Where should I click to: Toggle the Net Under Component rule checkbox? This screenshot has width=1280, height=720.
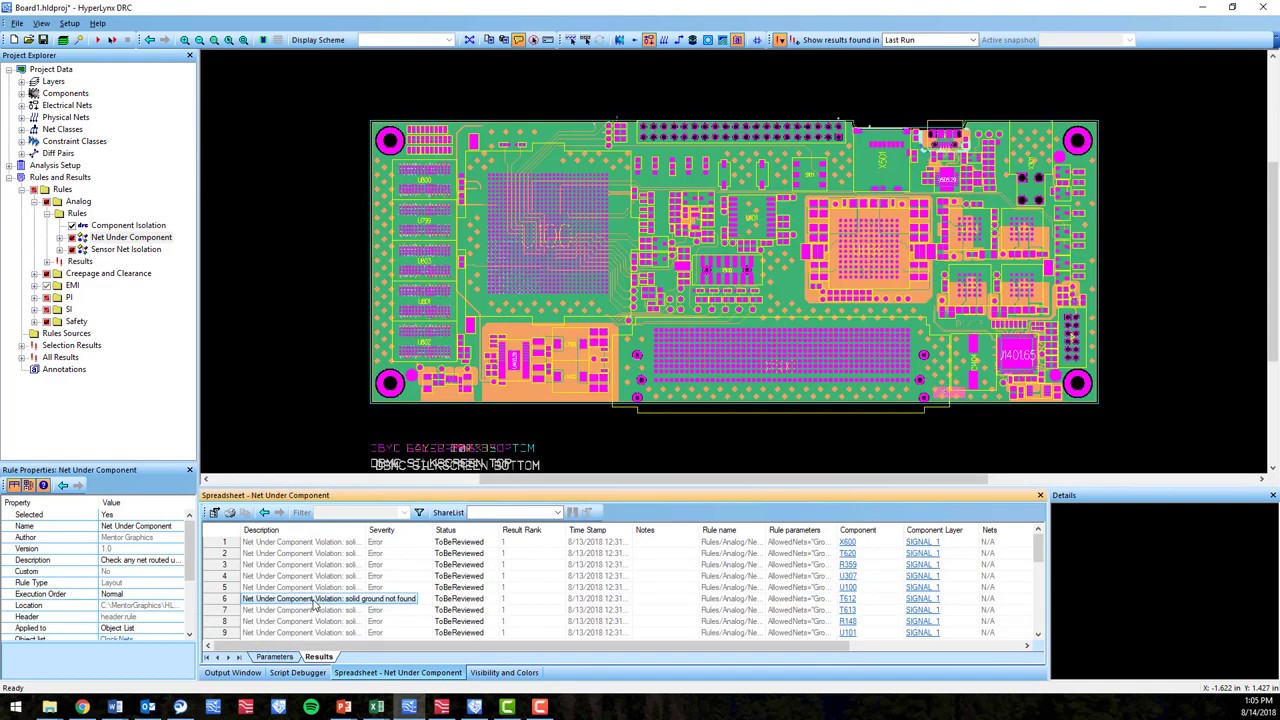pyautogui.click(x=72, y=237)
